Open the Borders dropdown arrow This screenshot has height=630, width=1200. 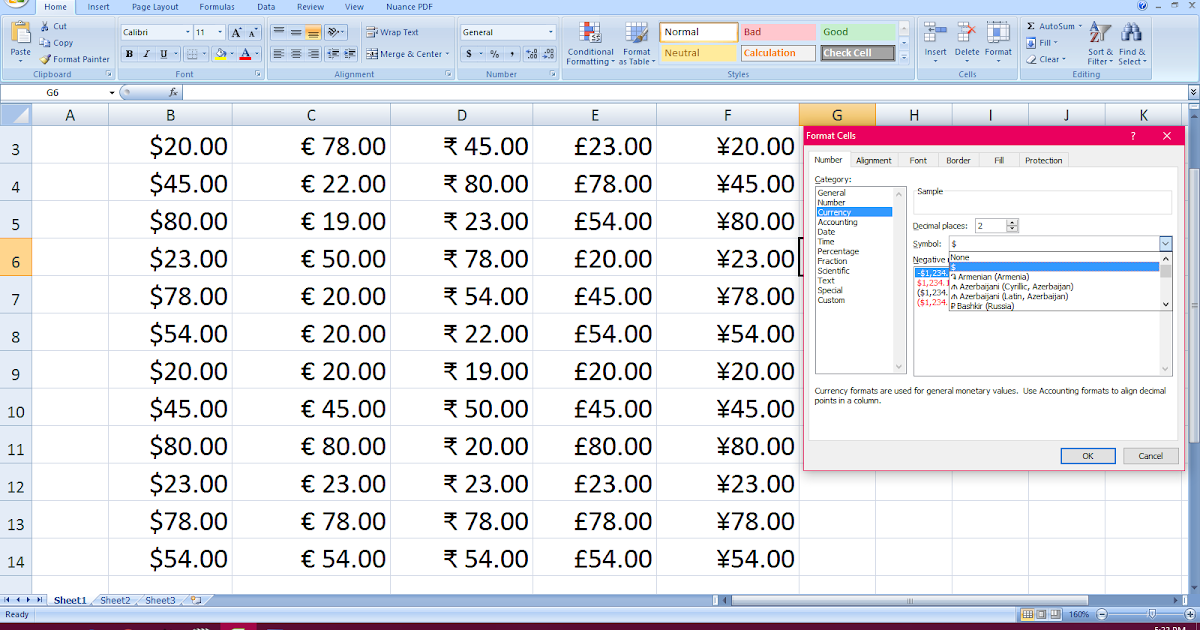click(203, 54)
